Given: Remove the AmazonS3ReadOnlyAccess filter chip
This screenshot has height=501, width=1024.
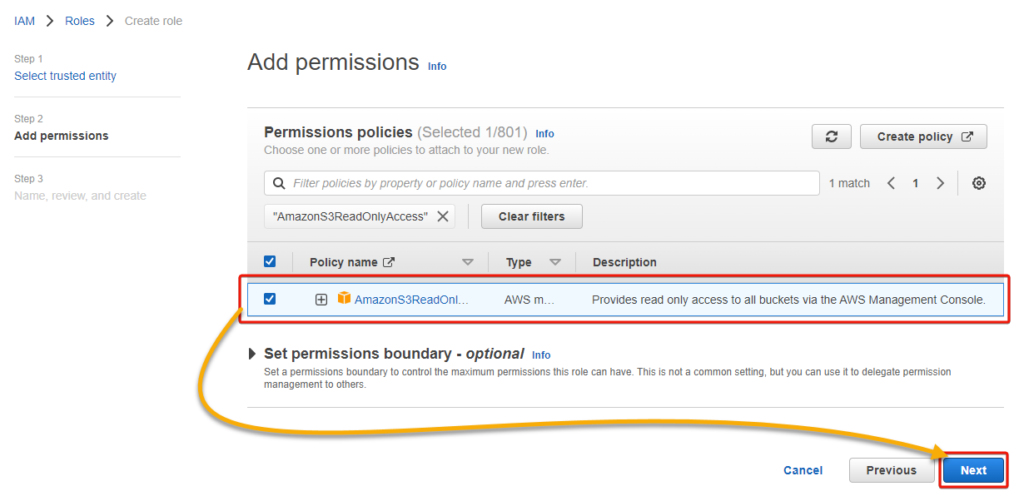Looking at the screenshot, I should point(443,216).
